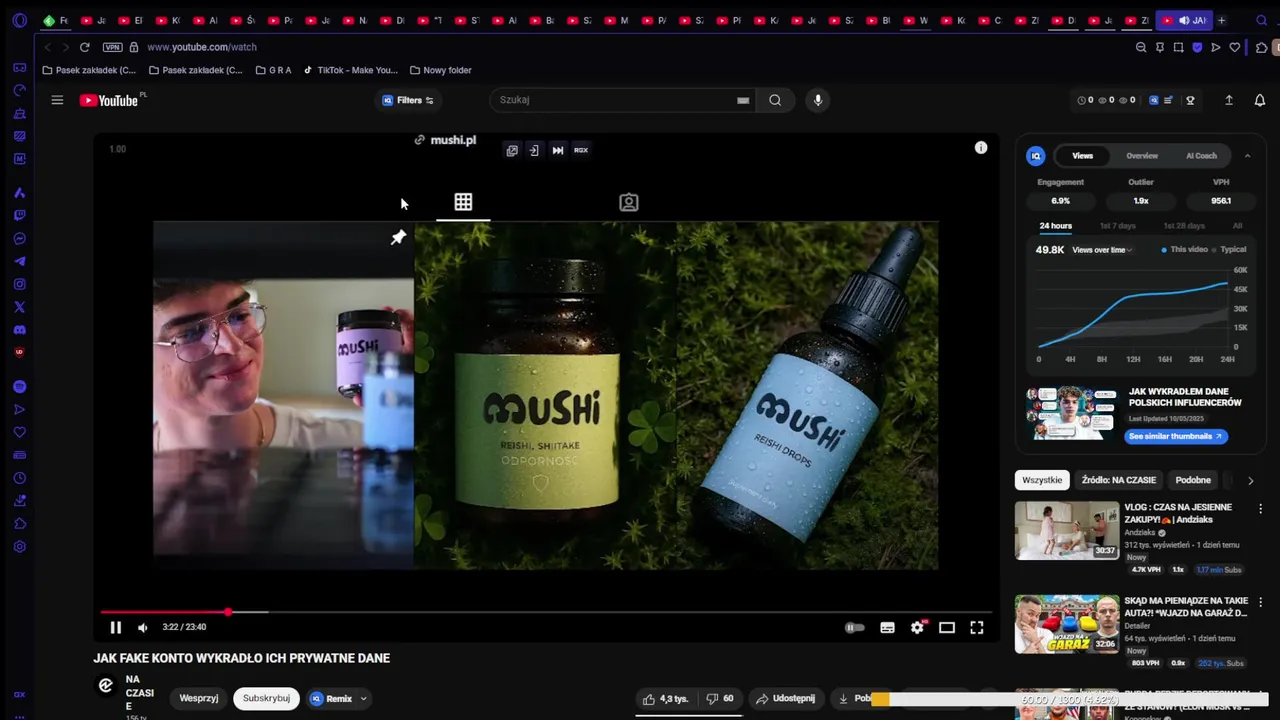Open options for the Detailer garage video
Viewport: 1280px width, 720px height.
1260,603
